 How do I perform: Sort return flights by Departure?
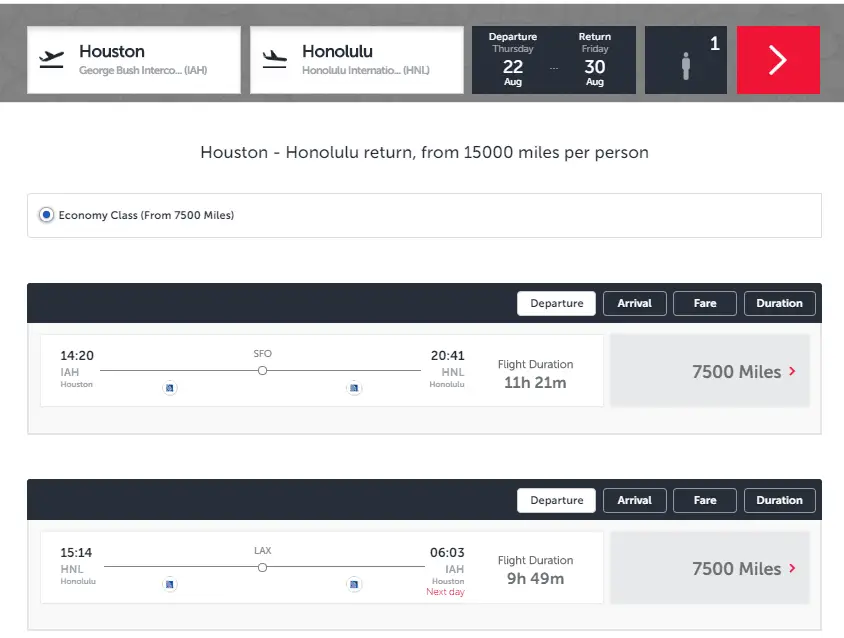coord(557,500)
